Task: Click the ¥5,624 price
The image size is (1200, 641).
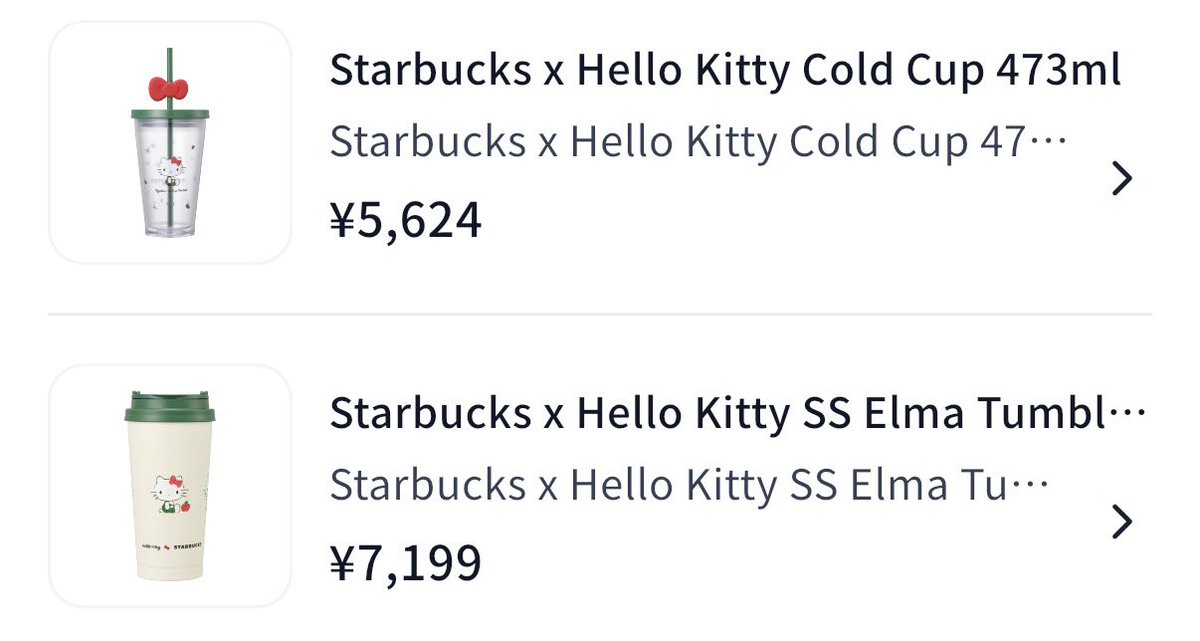Action: 406,220
